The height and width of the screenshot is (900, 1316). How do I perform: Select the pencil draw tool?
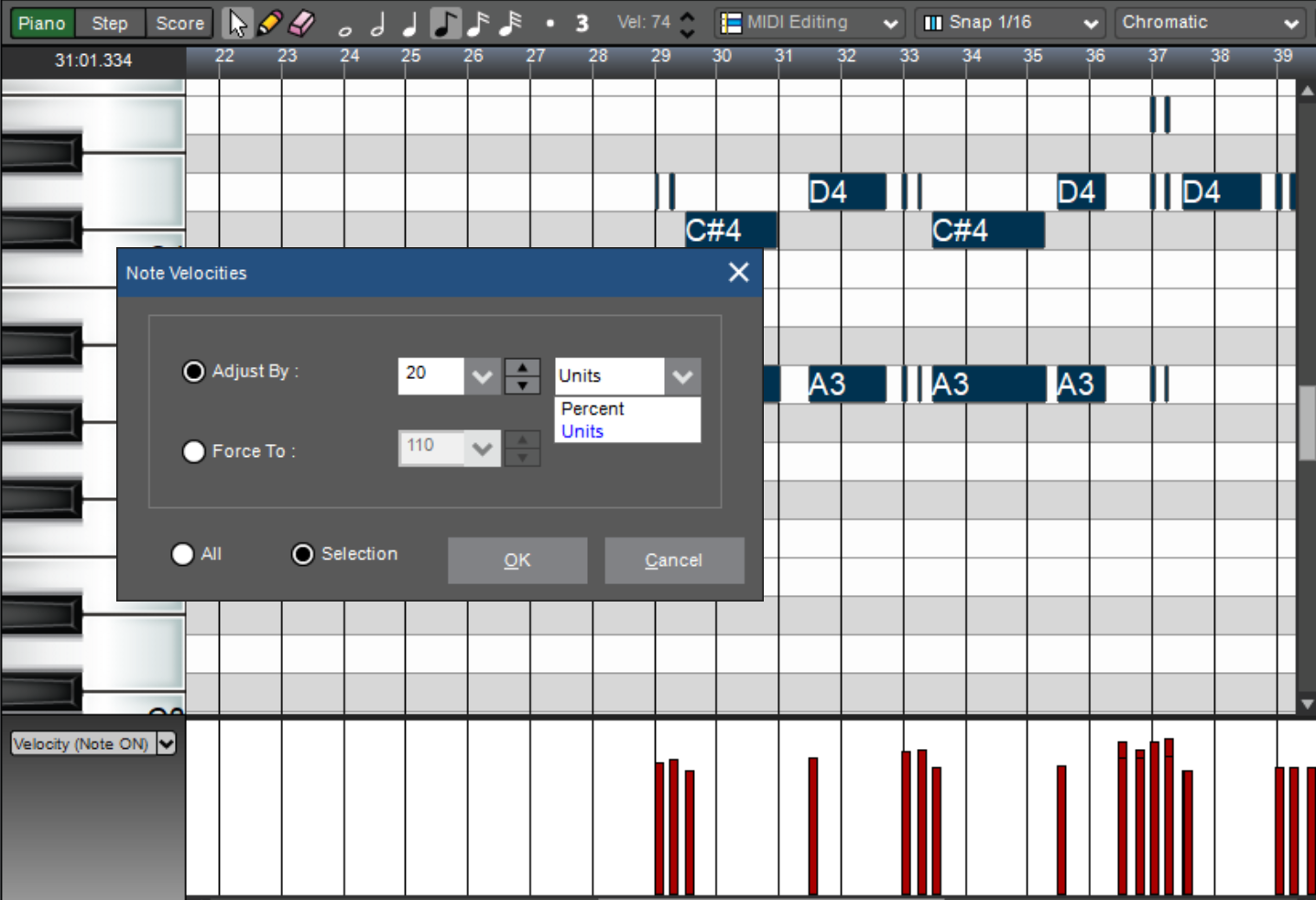[x=269, y=23]
